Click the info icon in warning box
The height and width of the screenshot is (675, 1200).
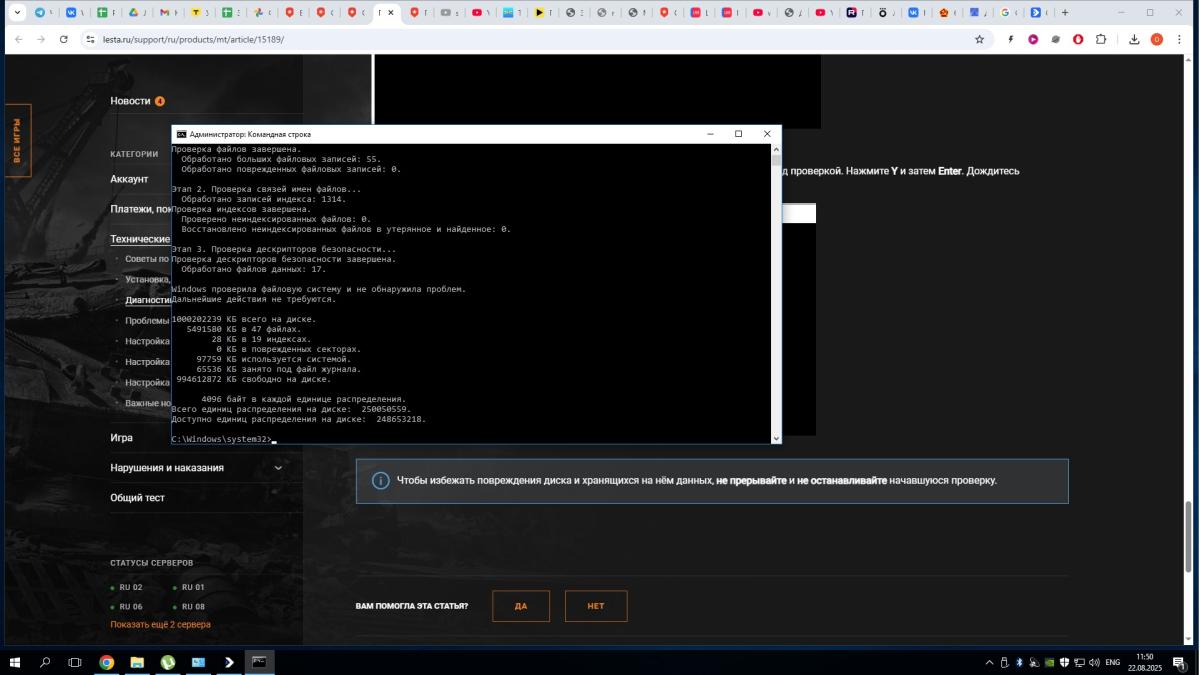(380, 481)
